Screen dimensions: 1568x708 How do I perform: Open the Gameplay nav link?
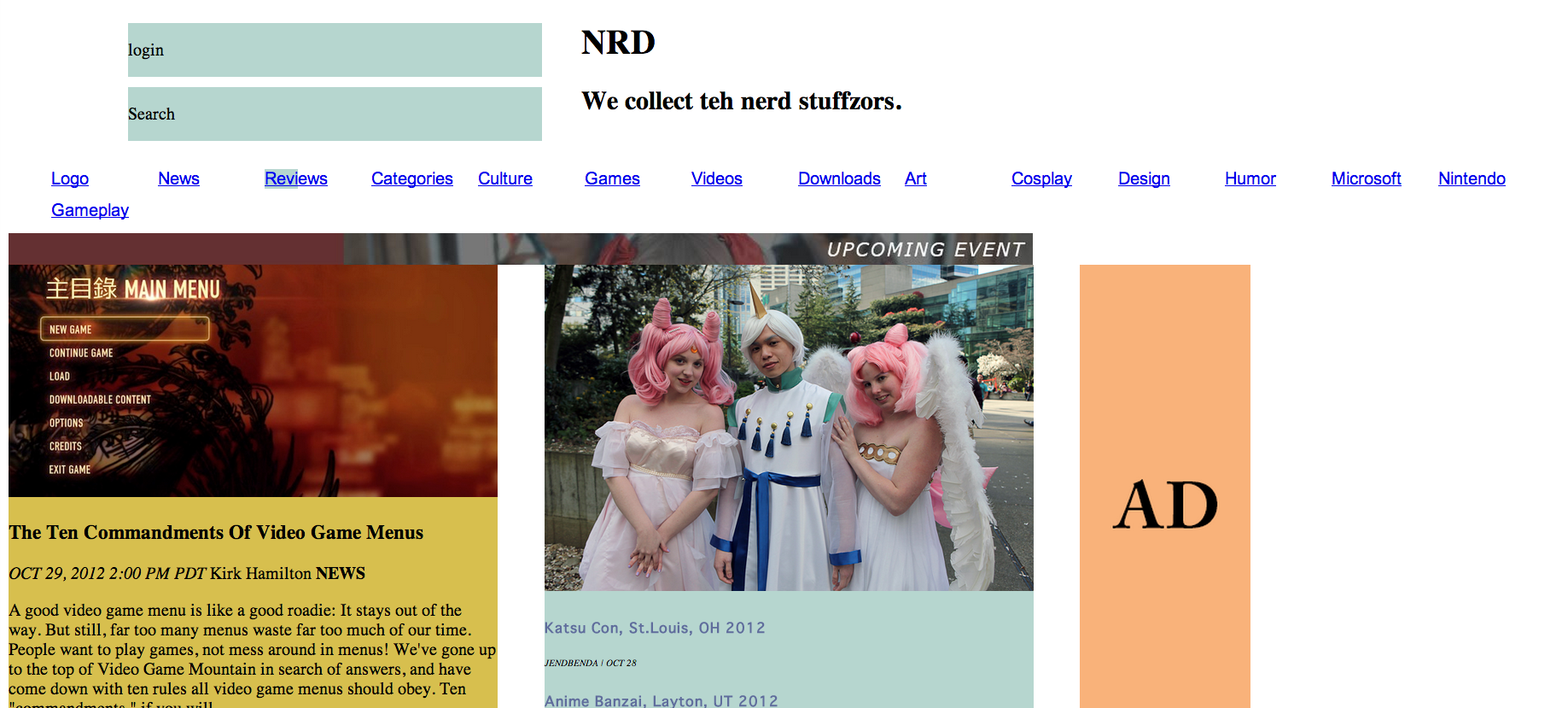point(90,210)
